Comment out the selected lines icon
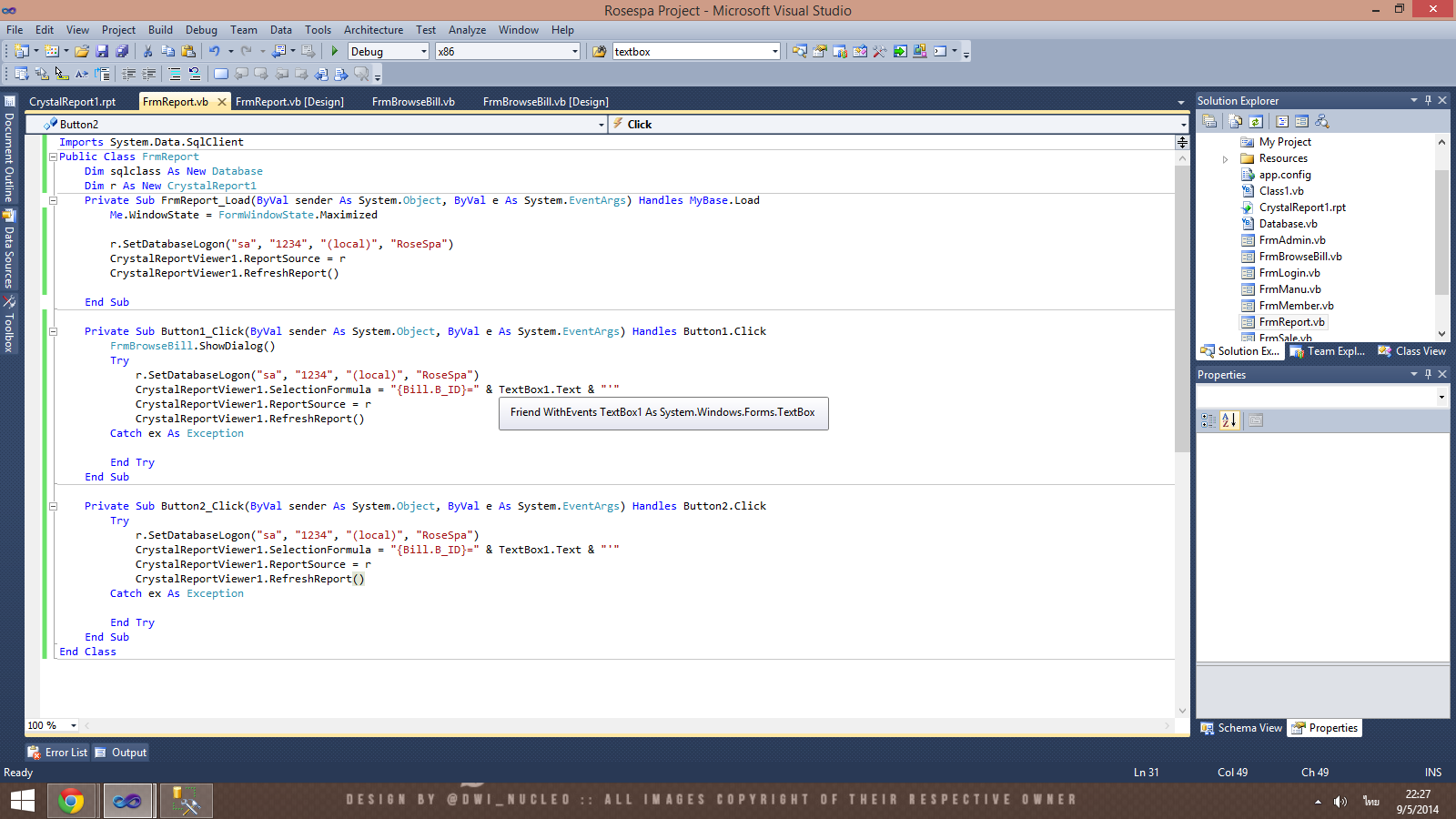The height and width of the screenshot is (819, 1456). pyautogui.click(x=174, y=74)
